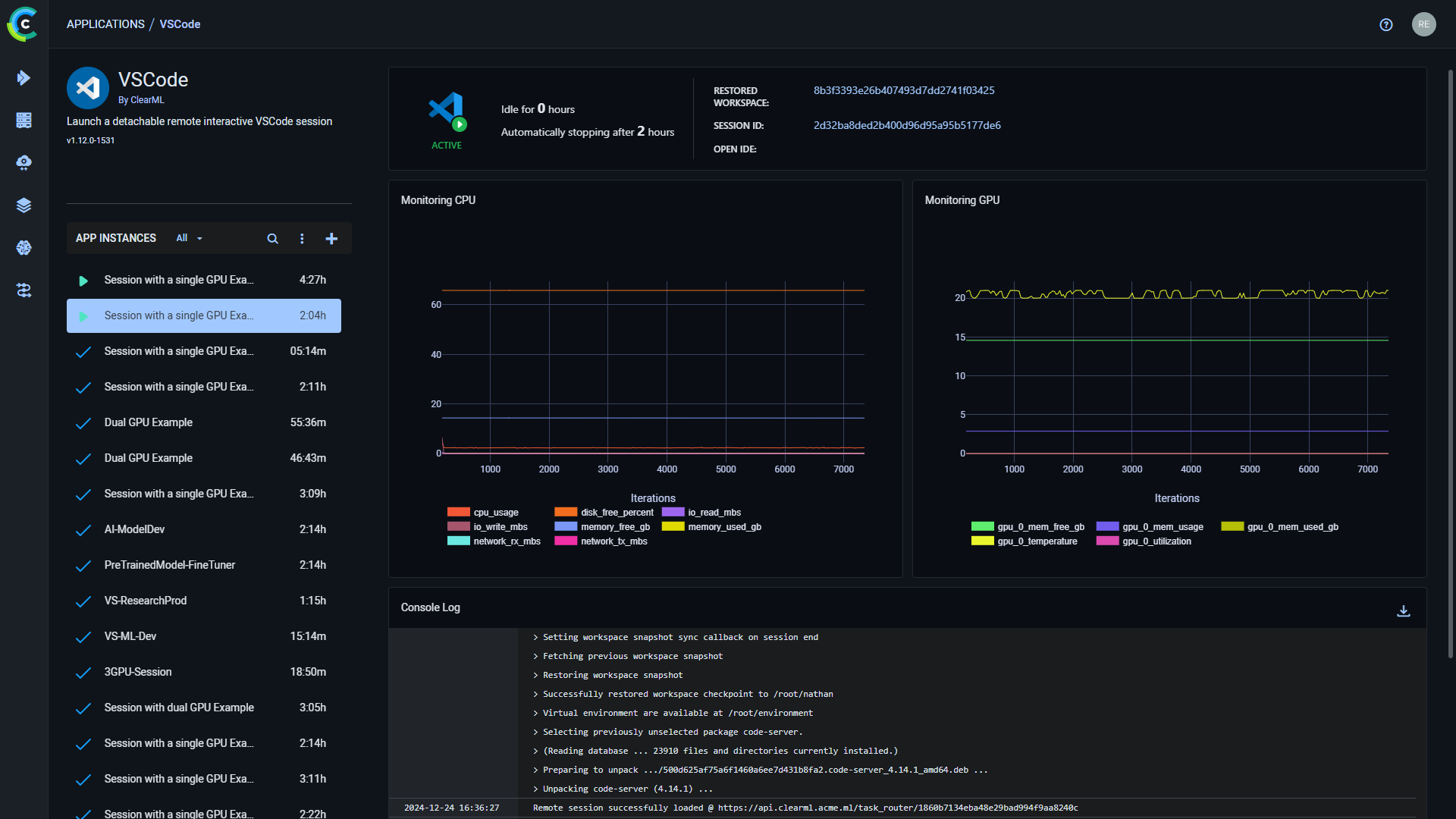Go to APPLICATIONS in the breadcrumb
This screenshot has width=1456, height=819.
[105, 24]
